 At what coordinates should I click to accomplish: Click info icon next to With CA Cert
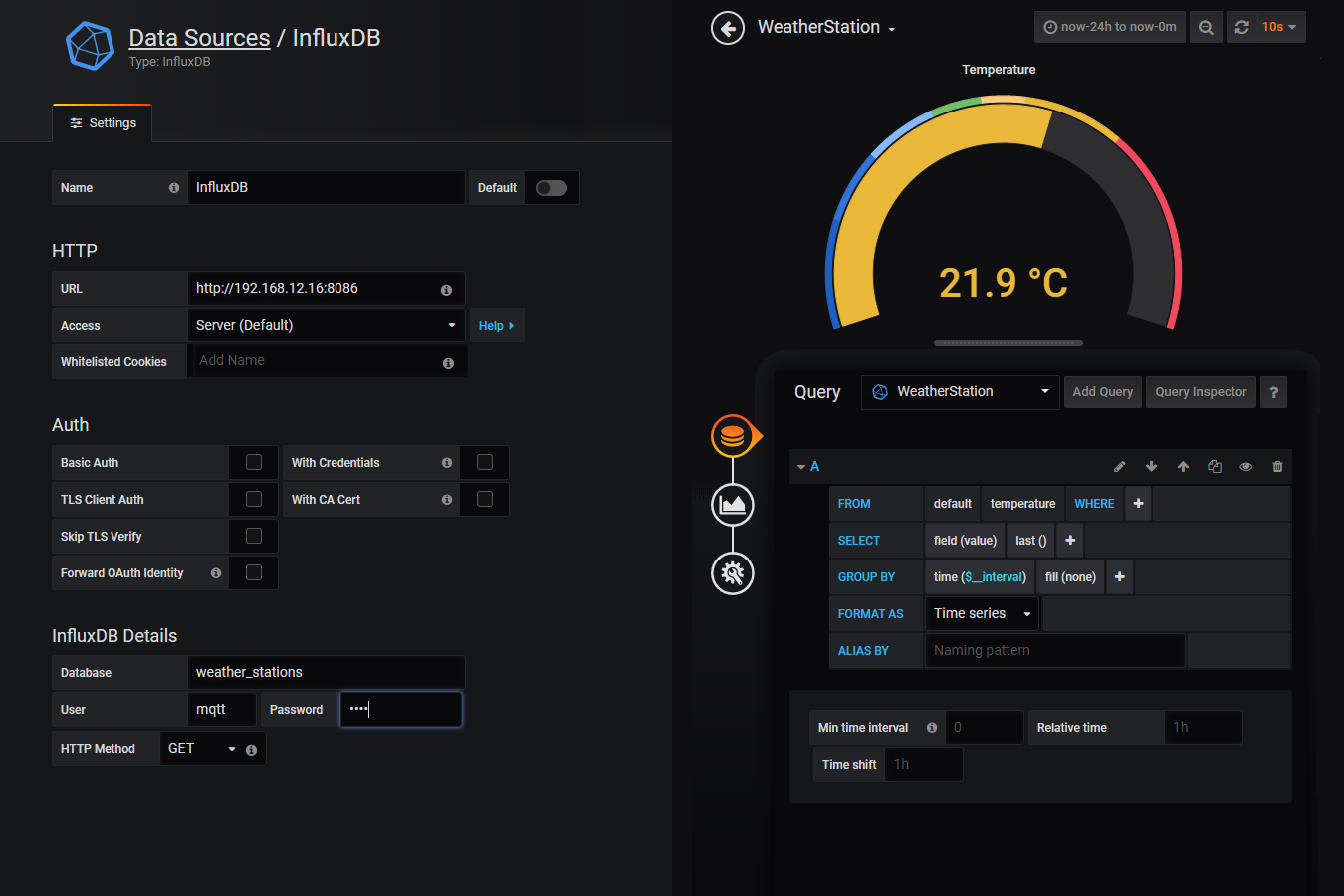click(447, 499)
